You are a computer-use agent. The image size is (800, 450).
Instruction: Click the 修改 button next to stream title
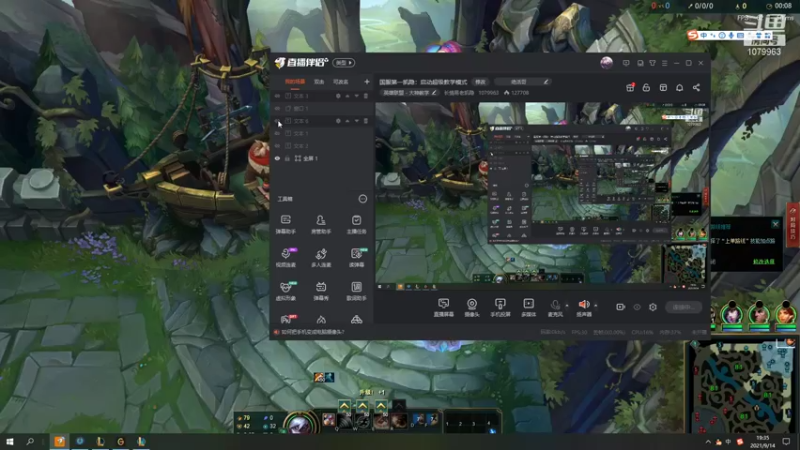pos(480,82)
